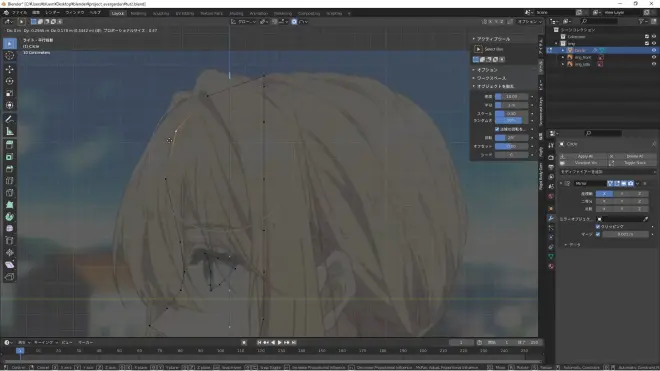This screenshot has height=371, width=660.
Task: Toggle the Merge checkbox in Mirror modifier
Action: [x=598, y=234]
